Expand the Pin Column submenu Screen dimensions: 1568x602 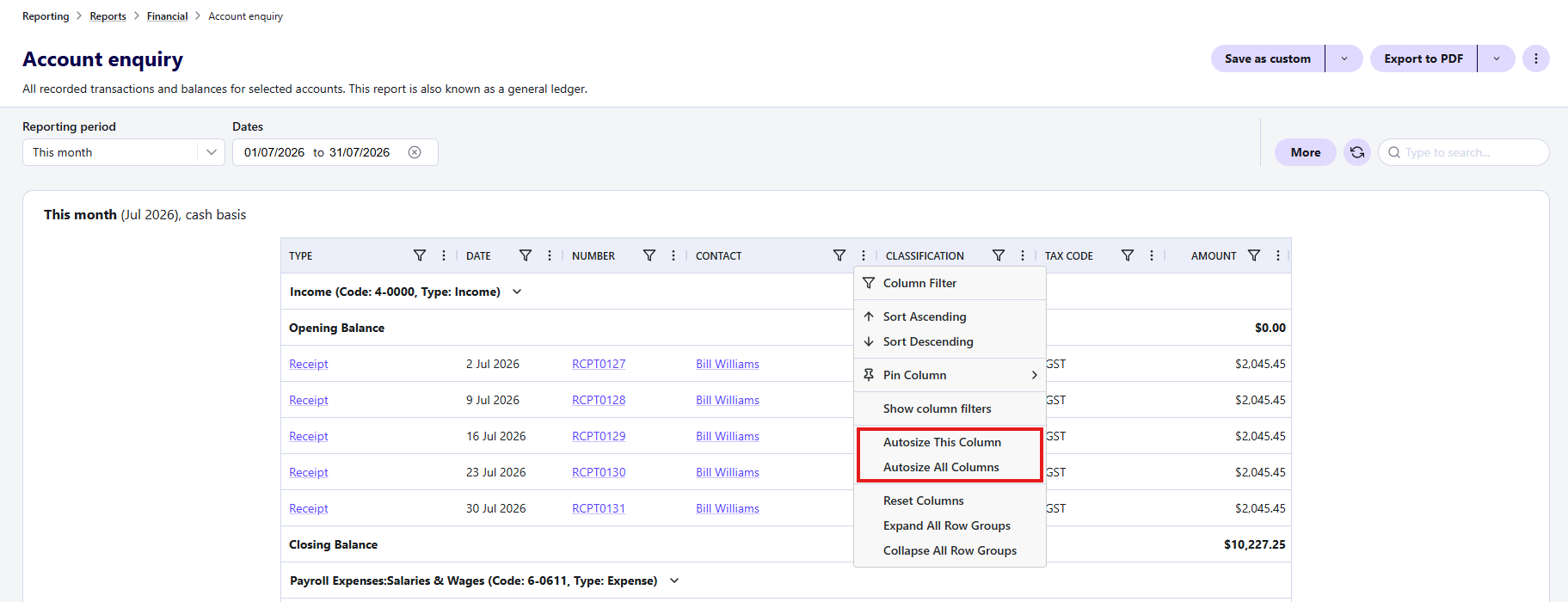(950, 375)
